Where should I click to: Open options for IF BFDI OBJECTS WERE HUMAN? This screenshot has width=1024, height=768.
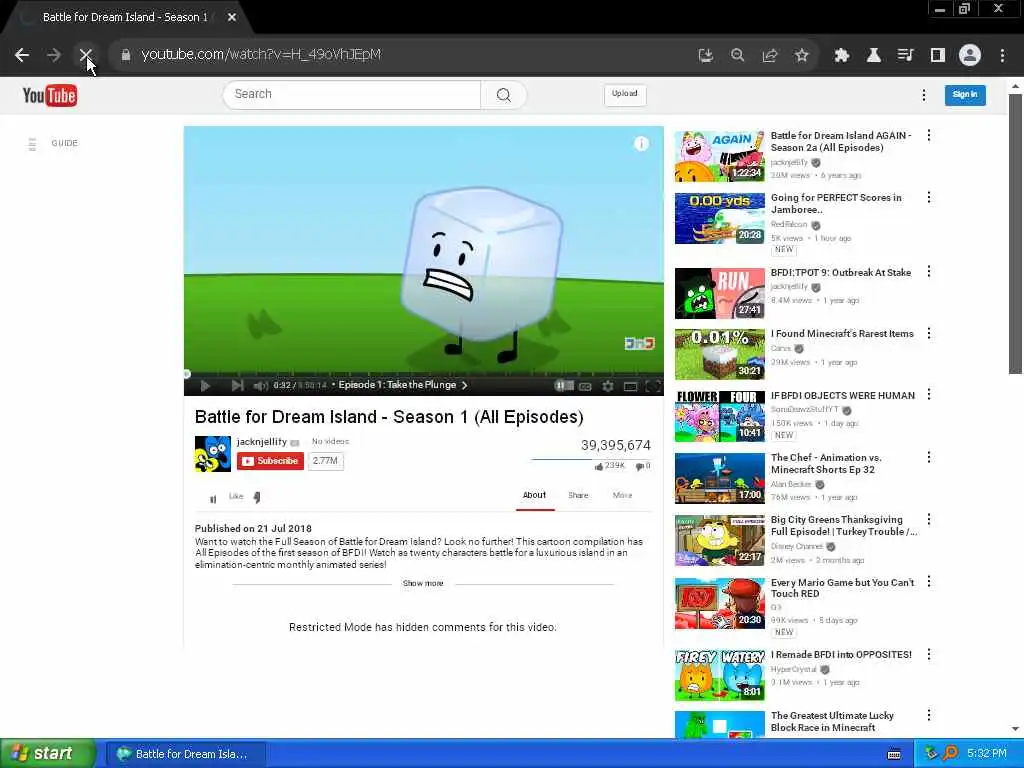point(929,395)
